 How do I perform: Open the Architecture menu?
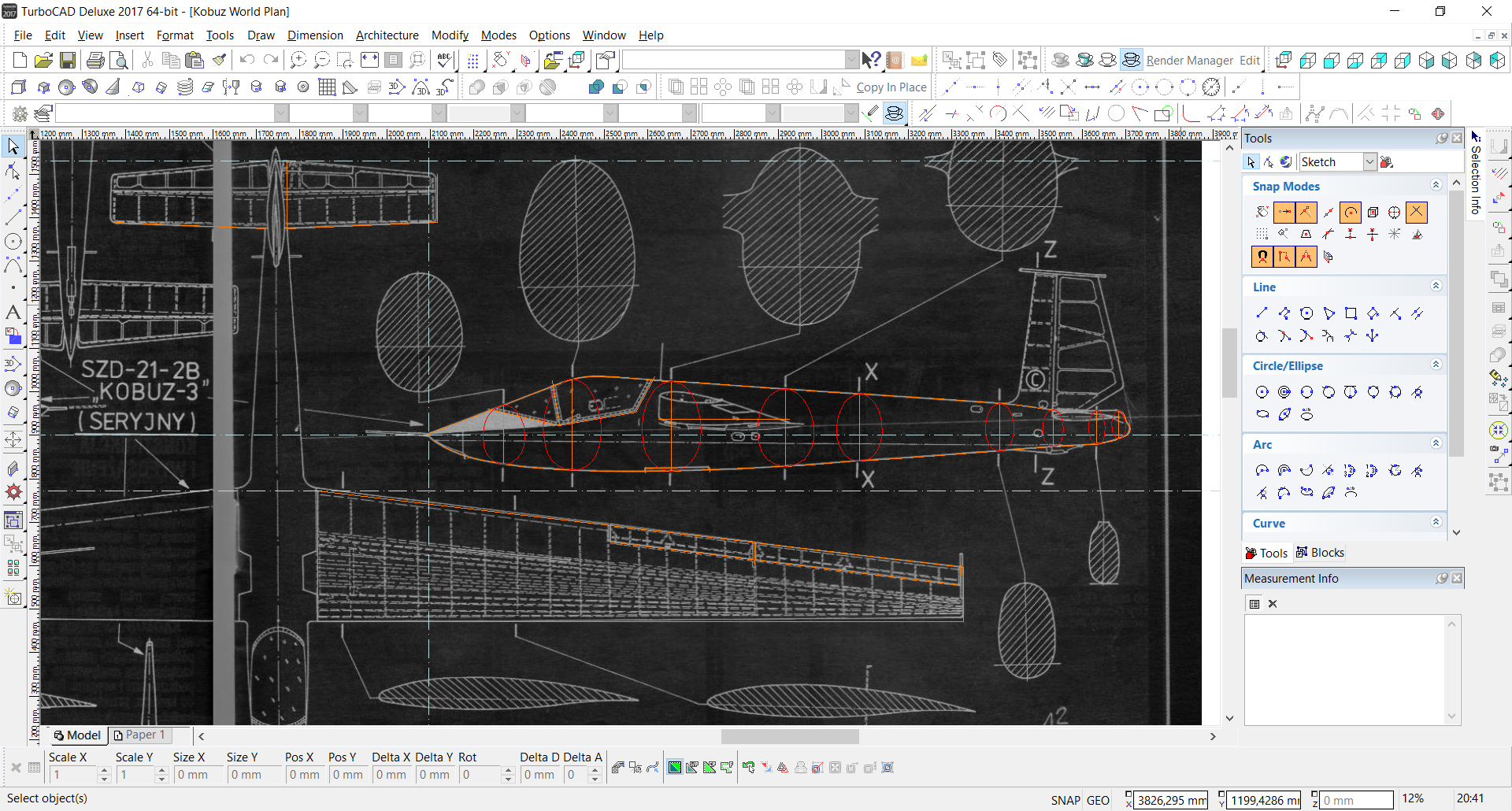click(x=387, y=35)
